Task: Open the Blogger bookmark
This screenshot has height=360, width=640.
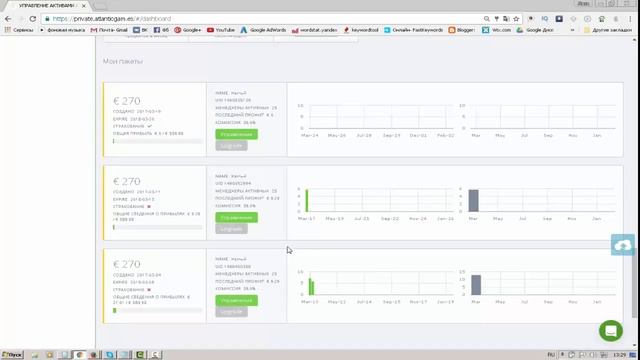Action: point(462,30)
